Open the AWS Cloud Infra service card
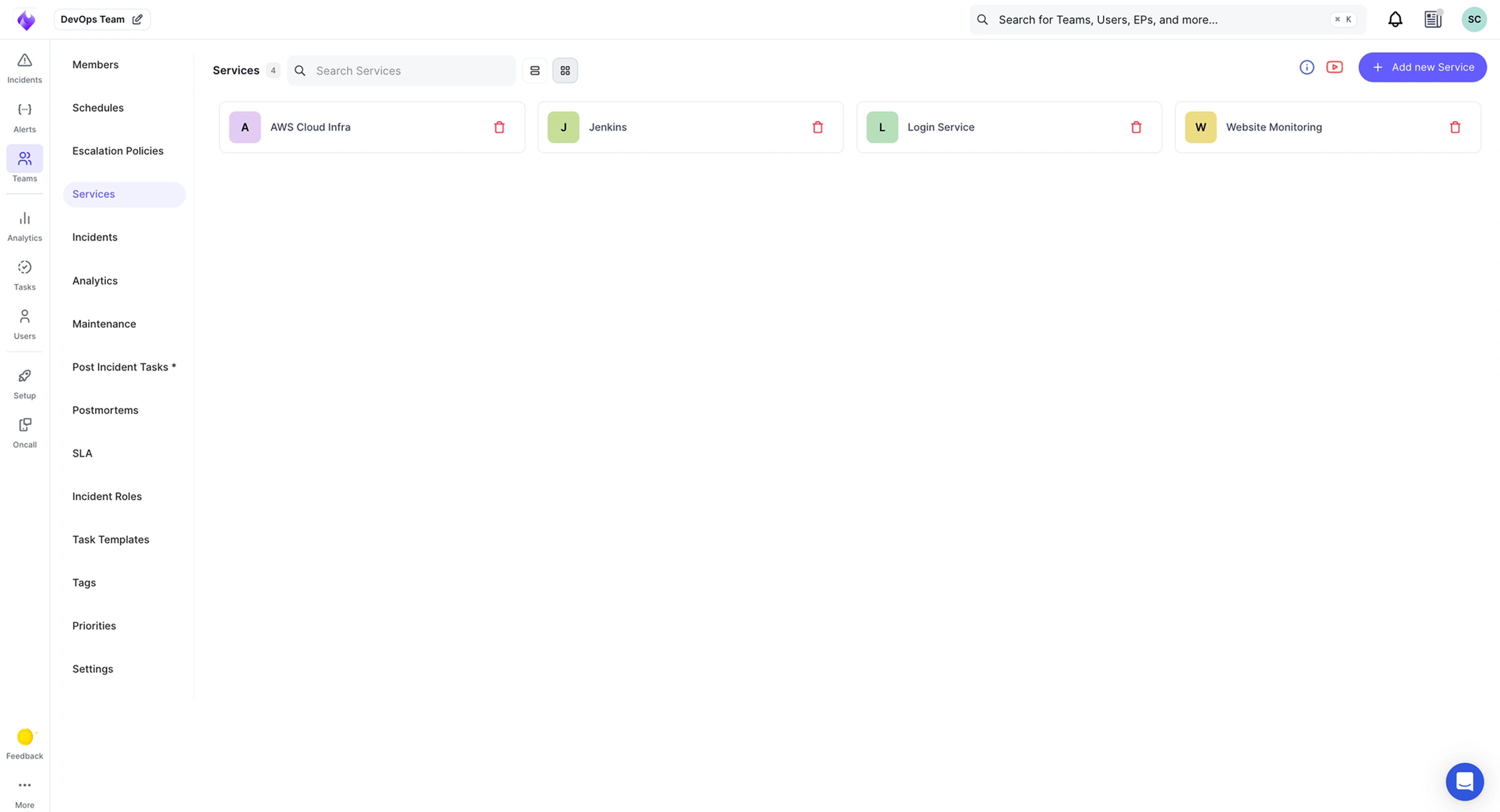Image resolution: width=1500 pixels, height=812 pixels. tap(310, 127)
